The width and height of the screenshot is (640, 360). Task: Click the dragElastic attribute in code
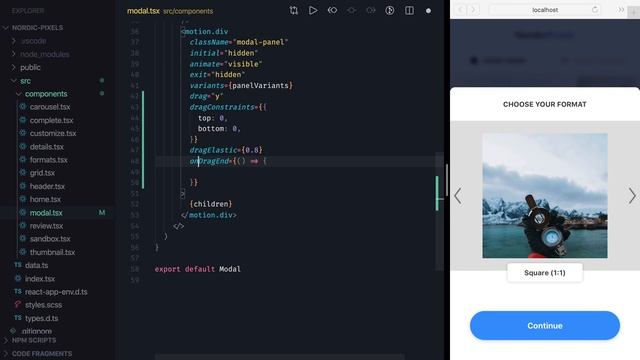click(213, 150)
